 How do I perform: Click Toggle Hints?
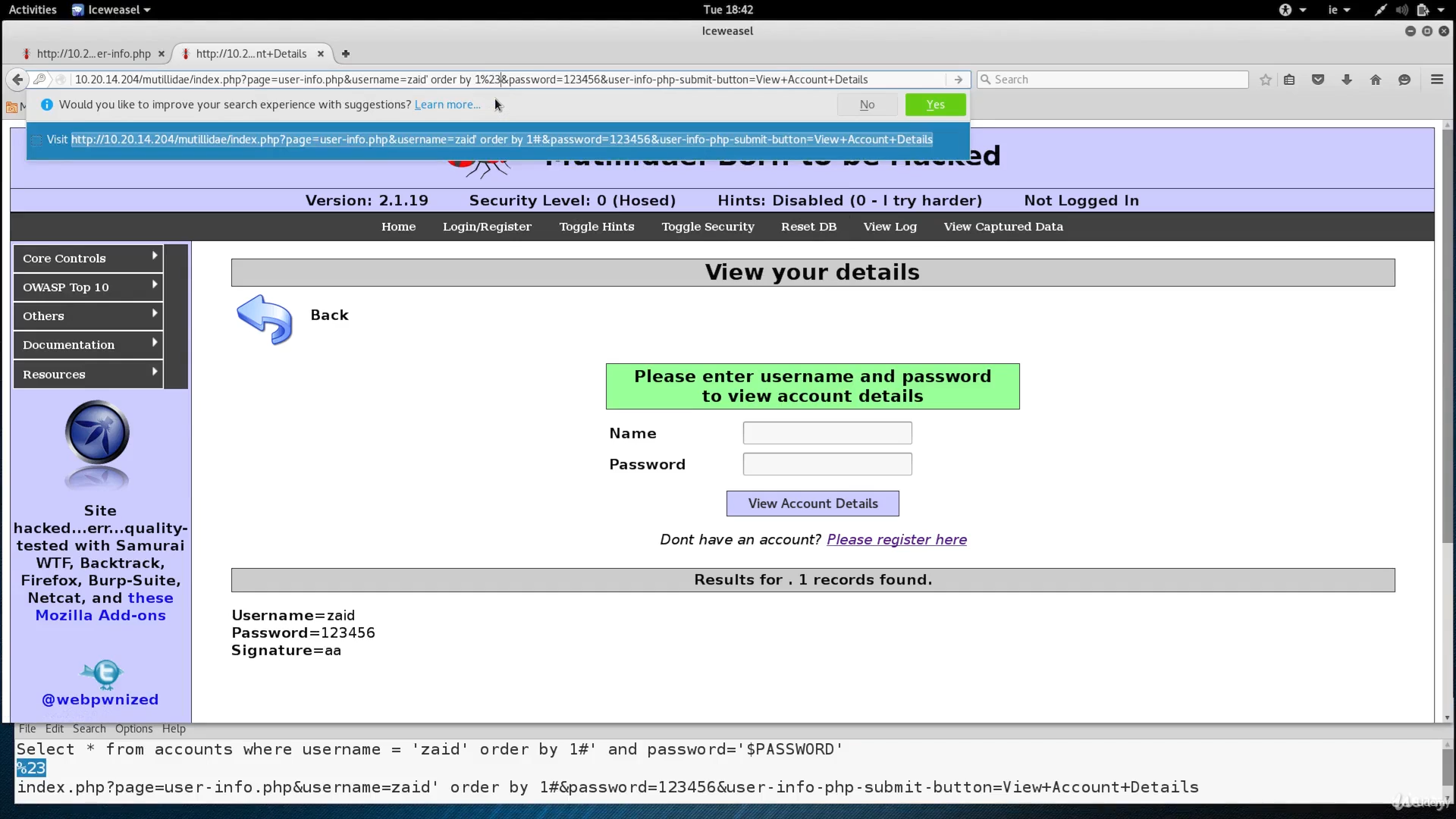pyautogui.click(x=597, y=227)
